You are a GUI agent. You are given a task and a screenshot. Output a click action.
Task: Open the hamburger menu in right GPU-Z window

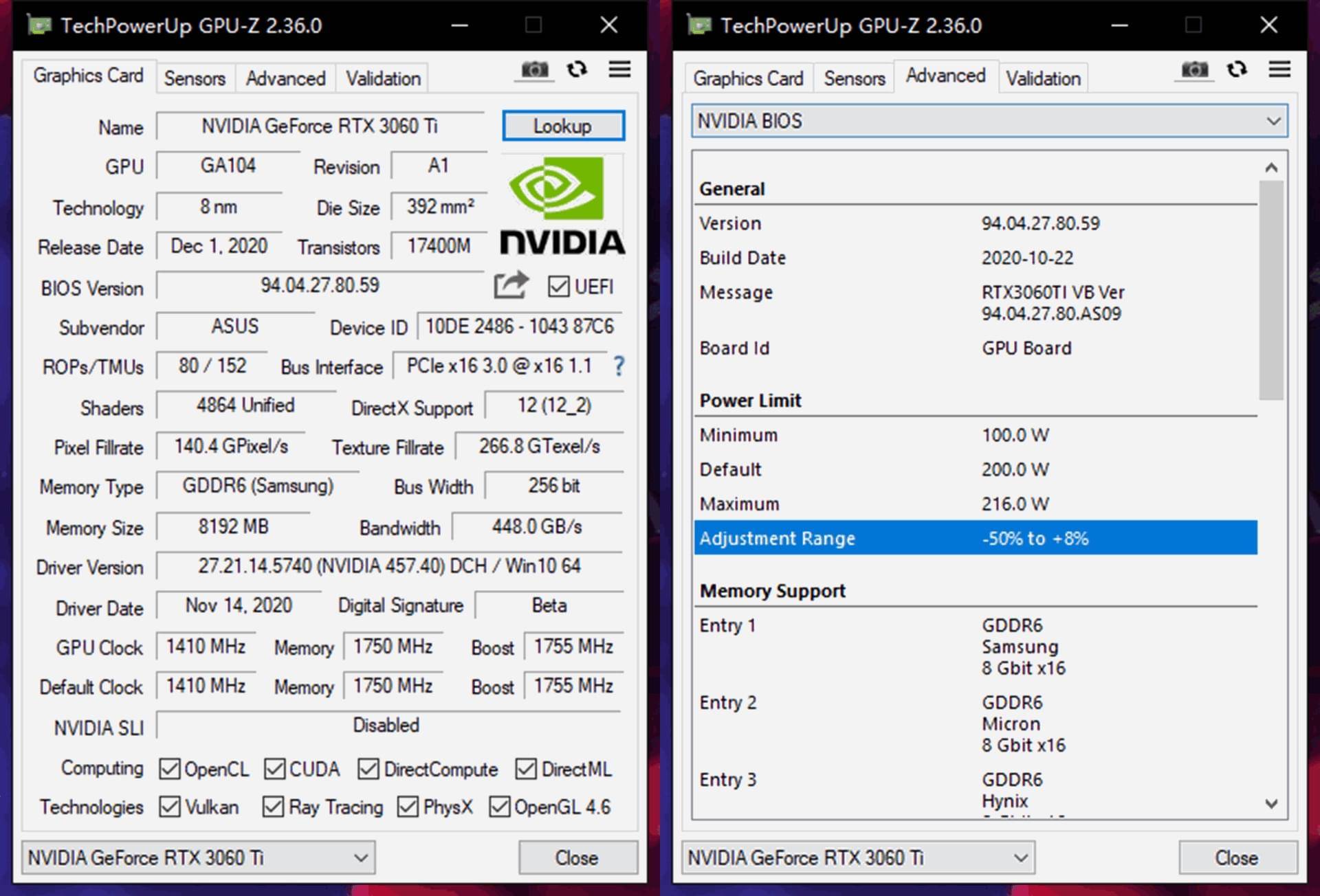pos(1279,69)
